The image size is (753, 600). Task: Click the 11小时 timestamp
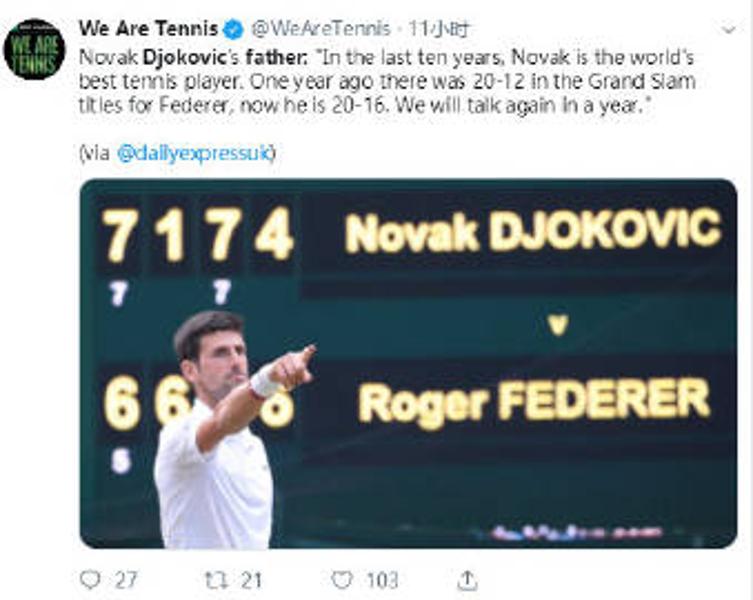tap(431, 28)
